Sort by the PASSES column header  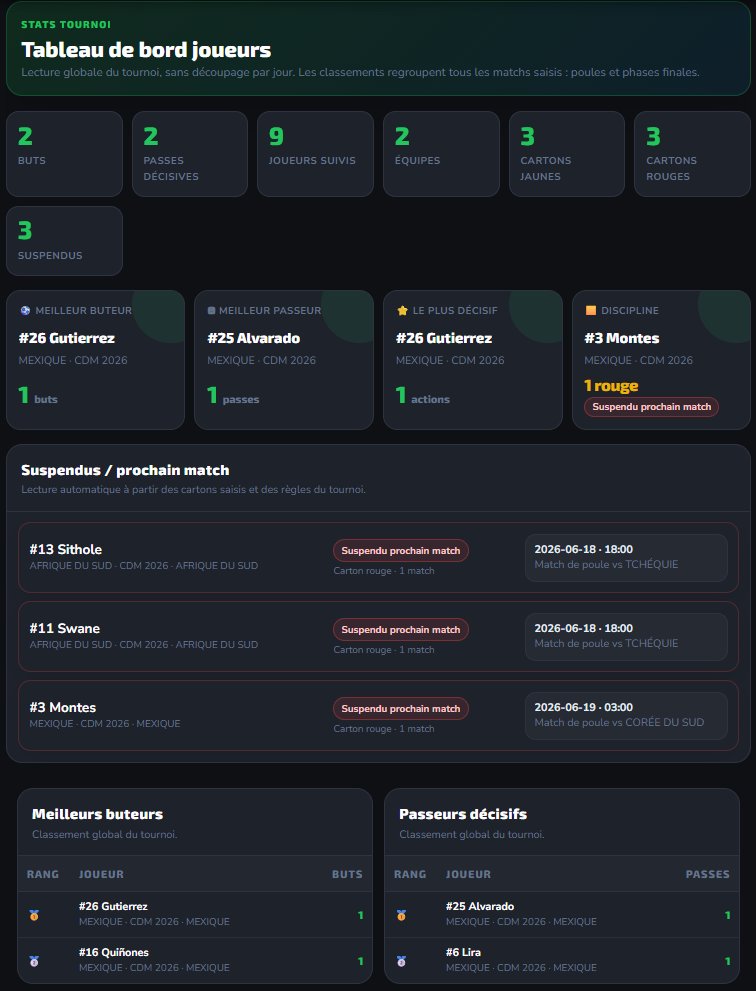[708, 874]
